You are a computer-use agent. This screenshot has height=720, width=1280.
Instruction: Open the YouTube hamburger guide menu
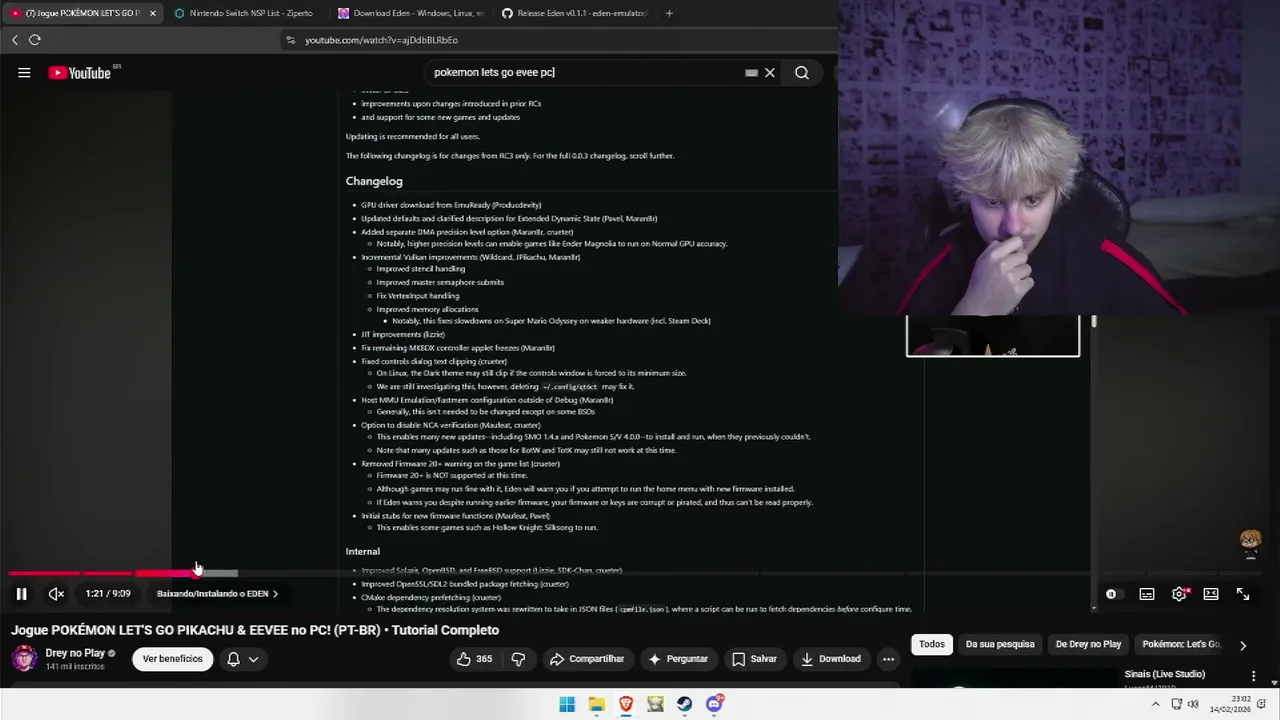[x=24, y=73]
